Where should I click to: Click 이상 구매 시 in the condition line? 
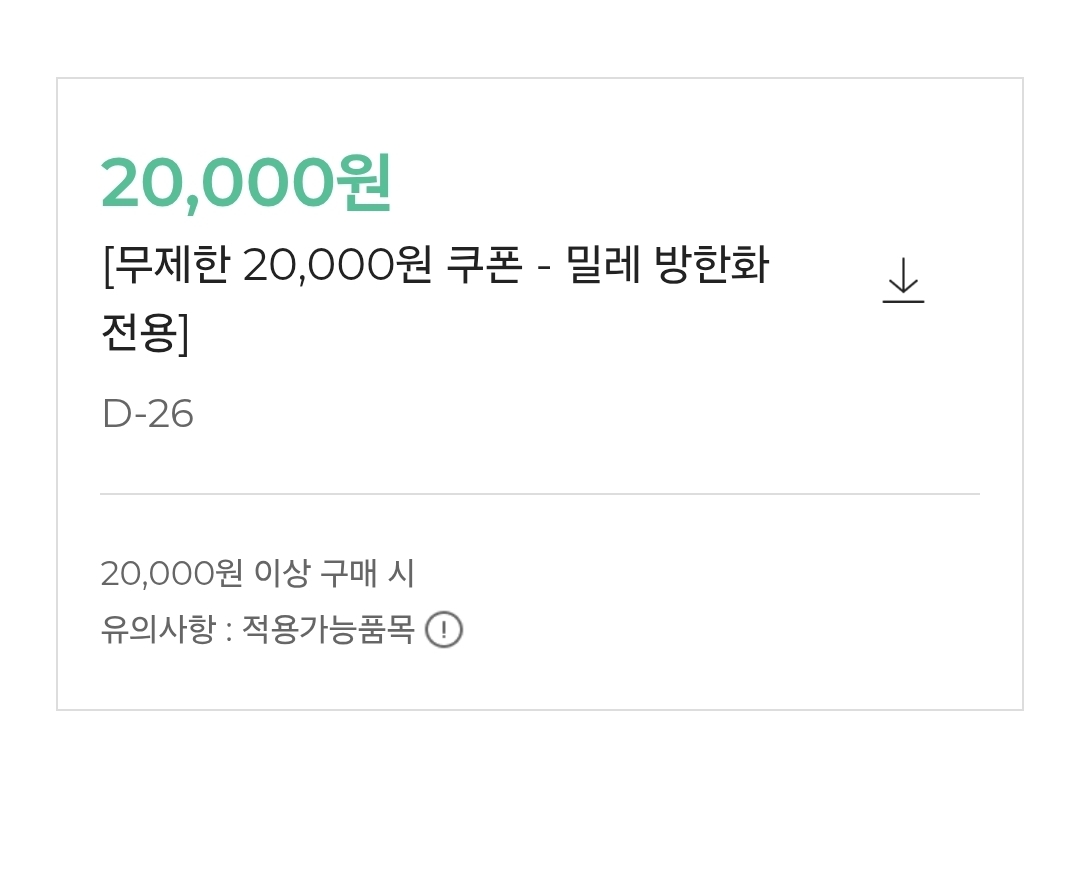click(x=334, y=573)
